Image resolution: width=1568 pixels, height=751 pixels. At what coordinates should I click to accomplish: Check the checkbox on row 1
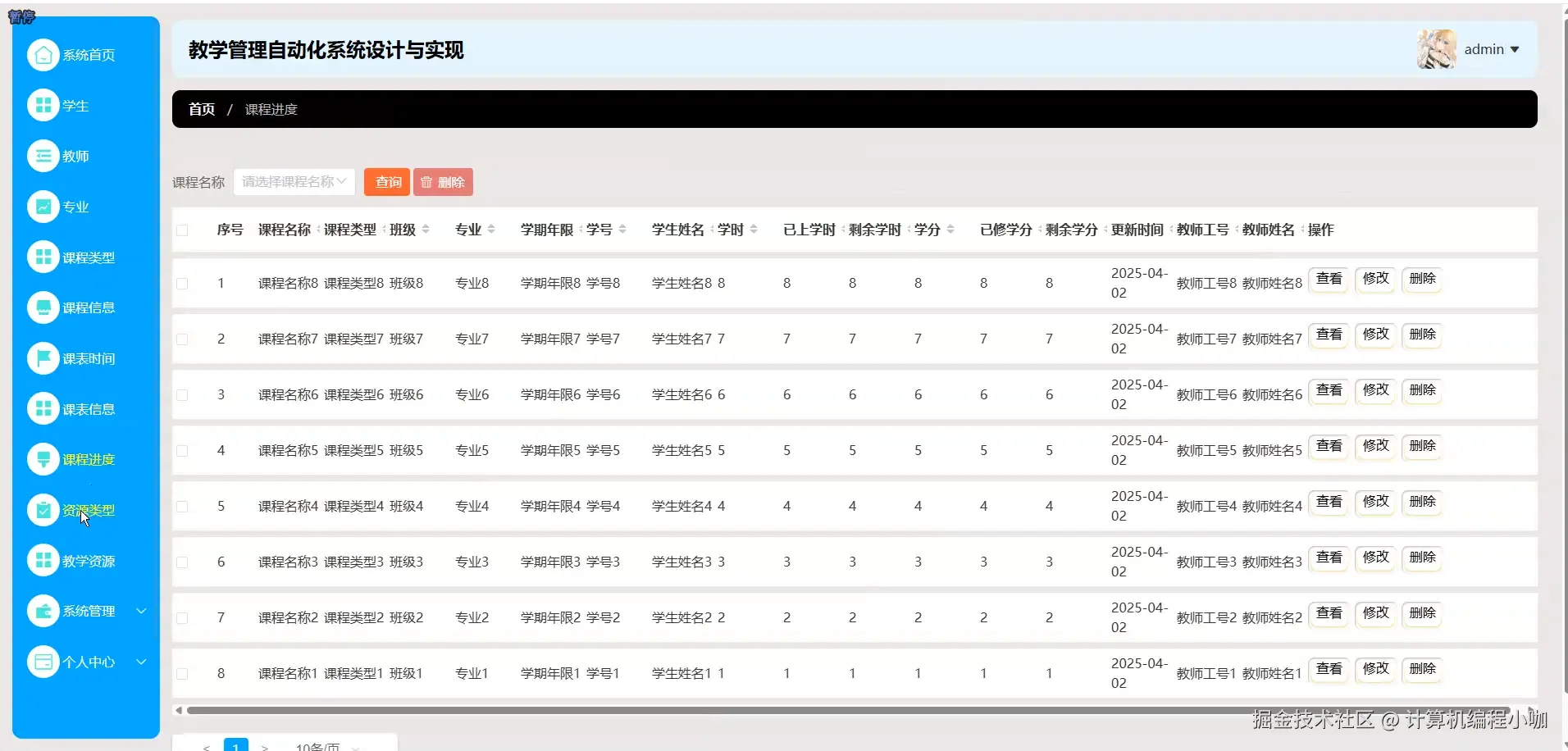(x=182, y=283)
